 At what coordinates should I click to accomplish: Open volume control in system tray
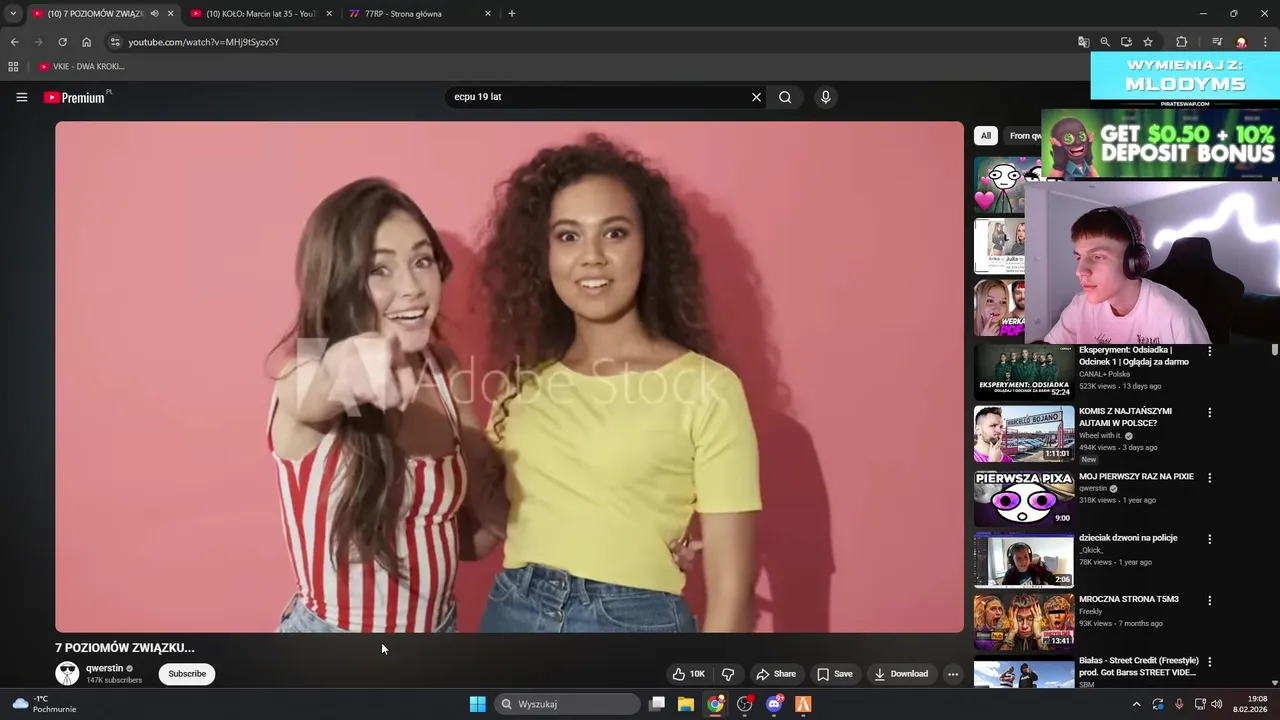coord(1217,704)
